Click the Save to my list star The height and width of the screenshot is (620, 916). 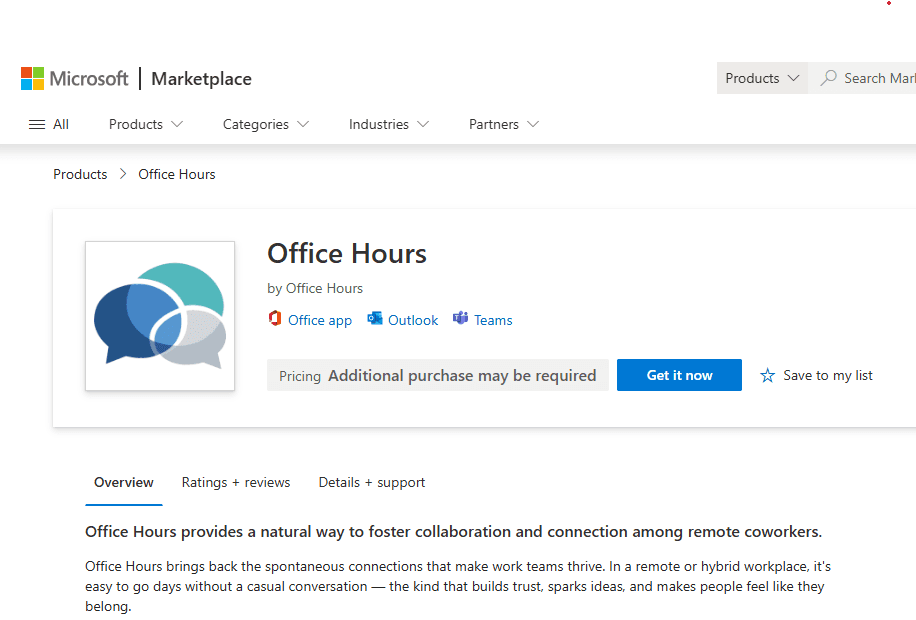tap(767, 375)
